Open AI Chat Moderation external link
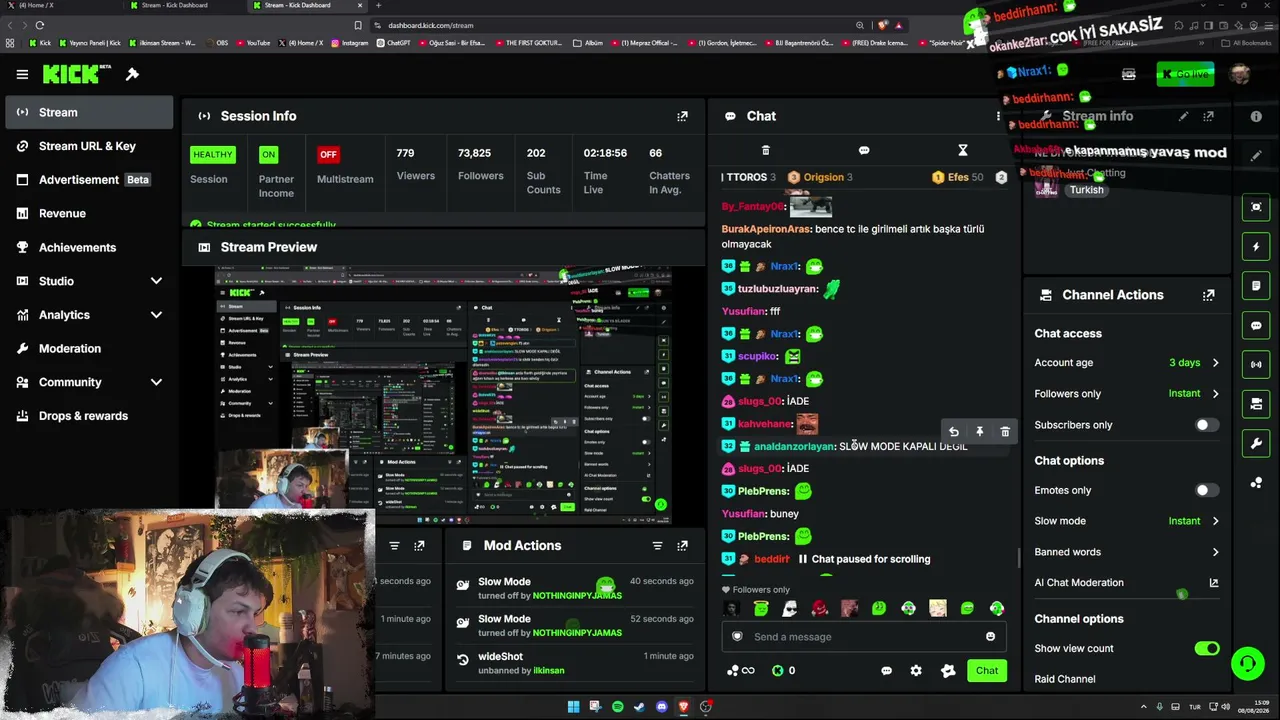 pos(1214,583)
